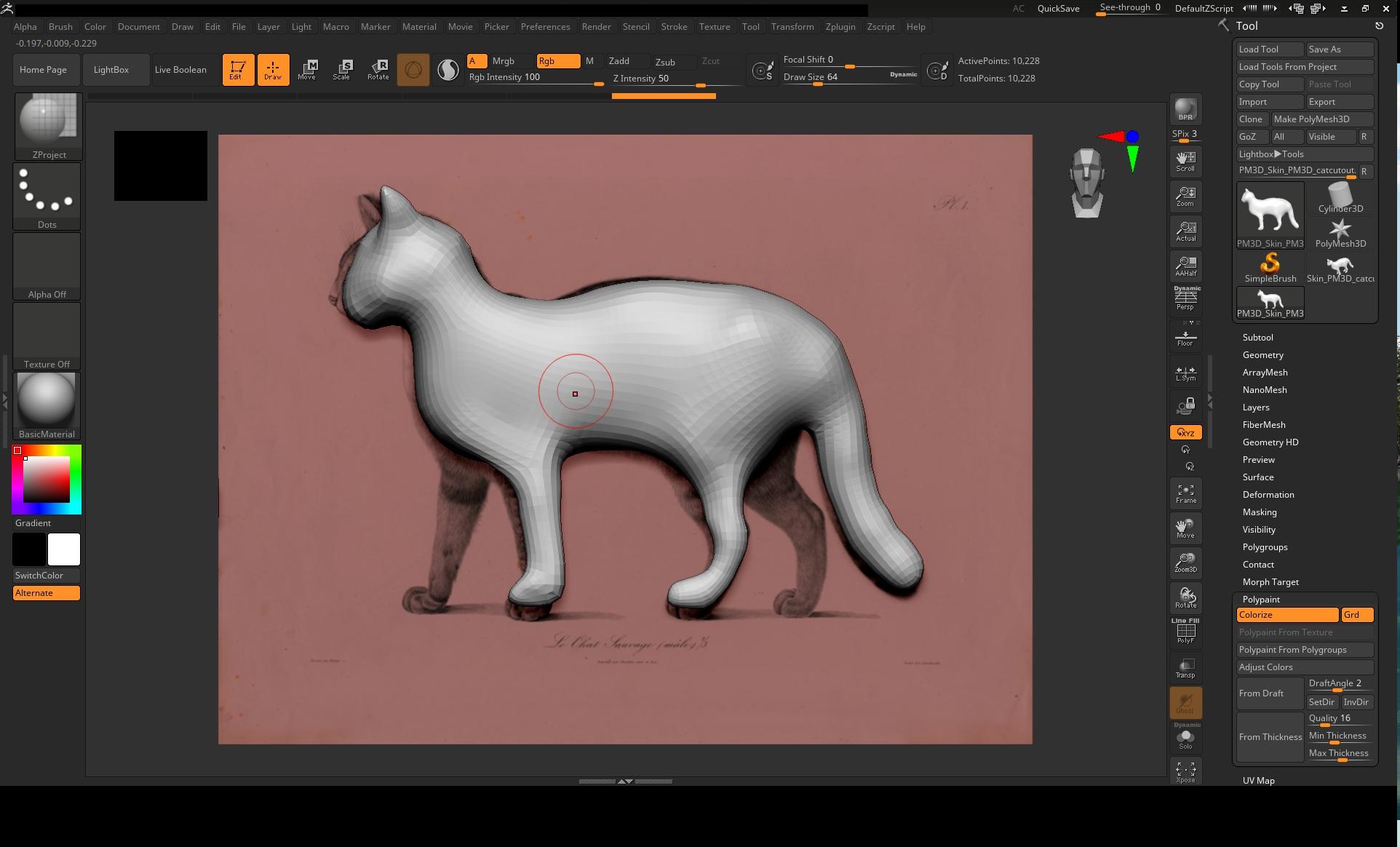Toggle the Zadd mode

click(619, 61)
